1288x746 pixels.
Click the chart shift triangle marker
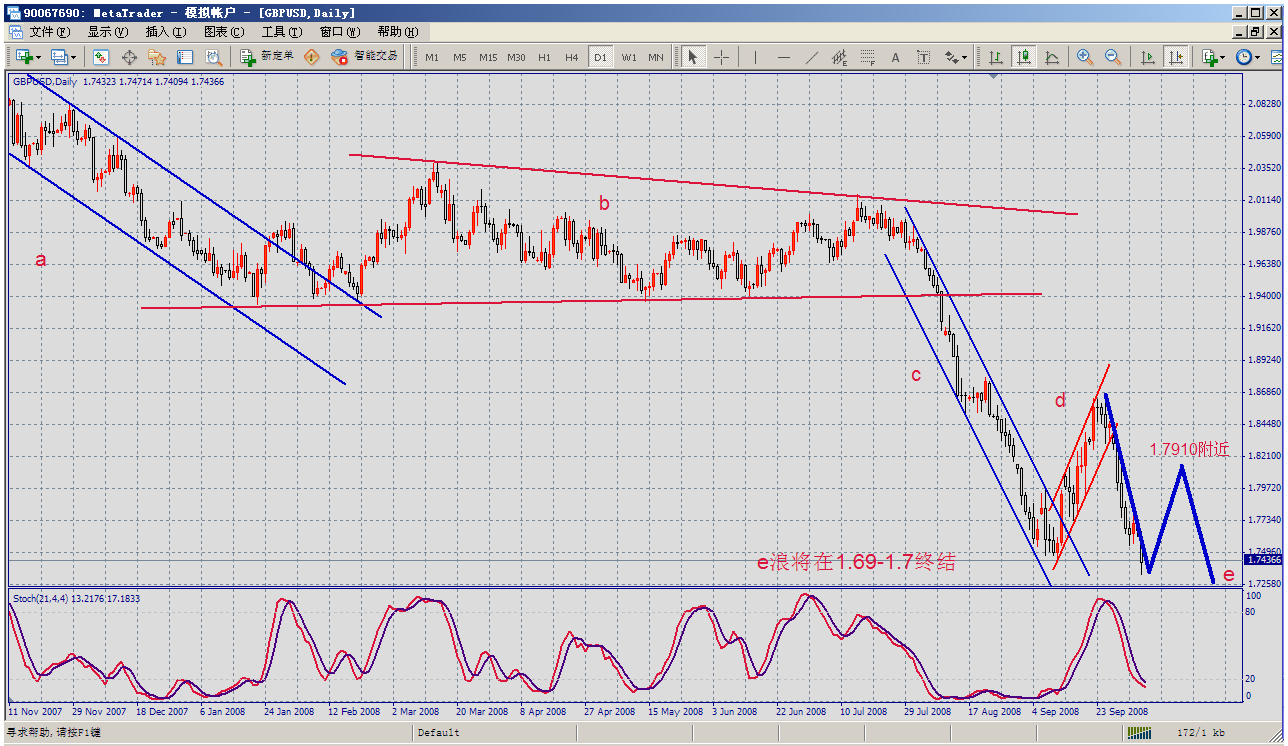[x=993, y=75]
